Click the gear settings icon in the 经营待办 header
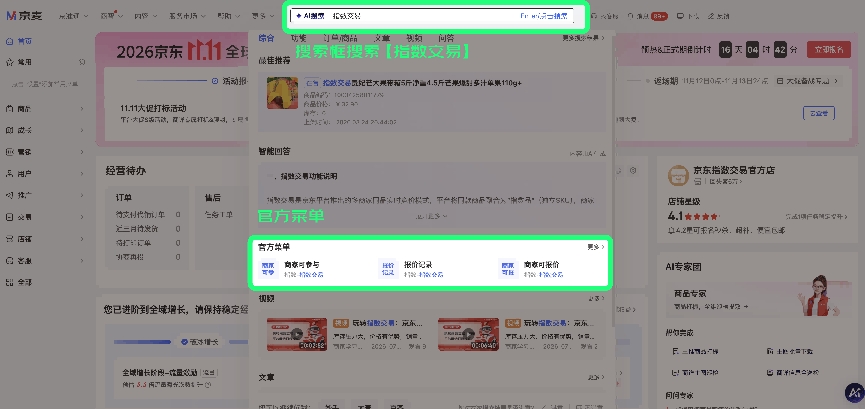 pos(633,171)
